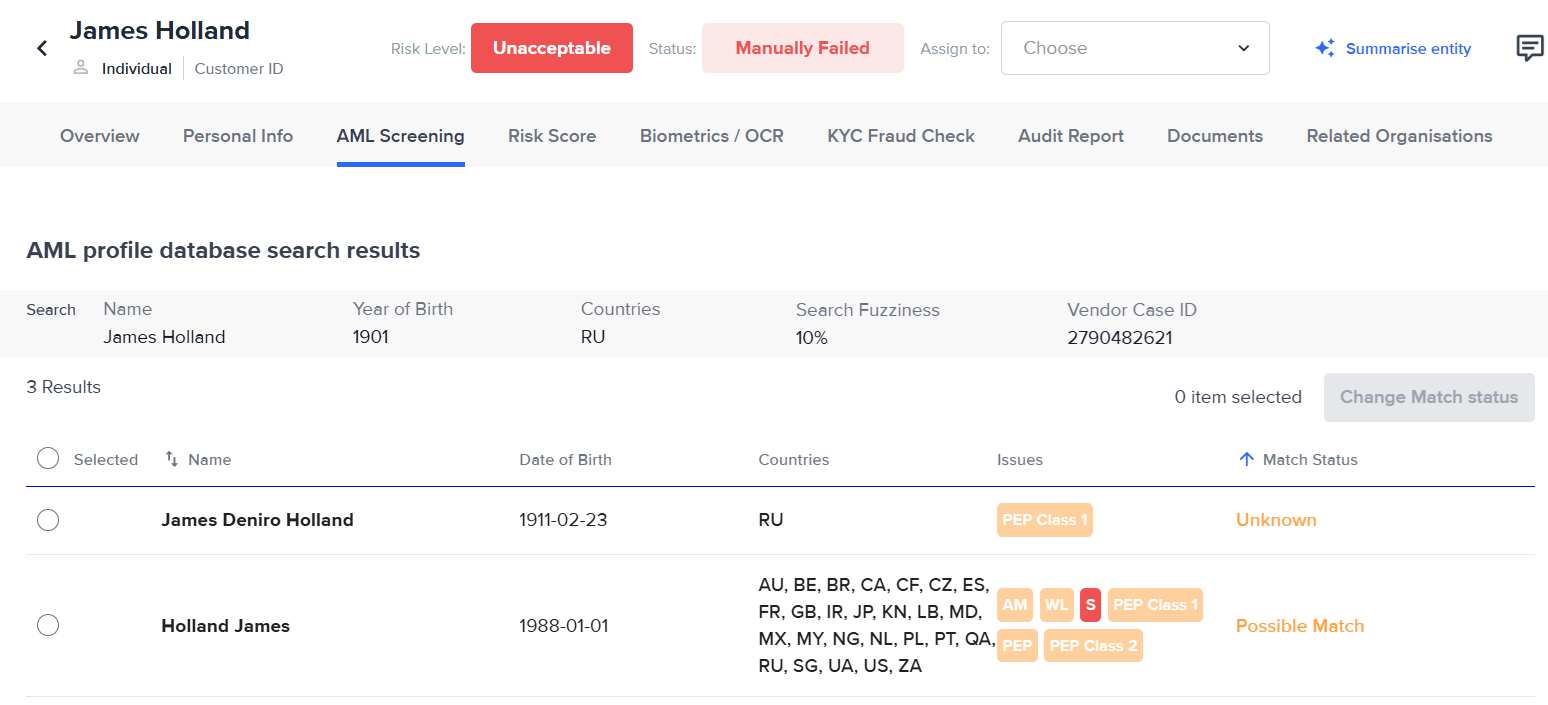1548x705 pixels.
Task: Click the Manually Failed status badge
Action: pyautogui.click(x=803, y=48)
